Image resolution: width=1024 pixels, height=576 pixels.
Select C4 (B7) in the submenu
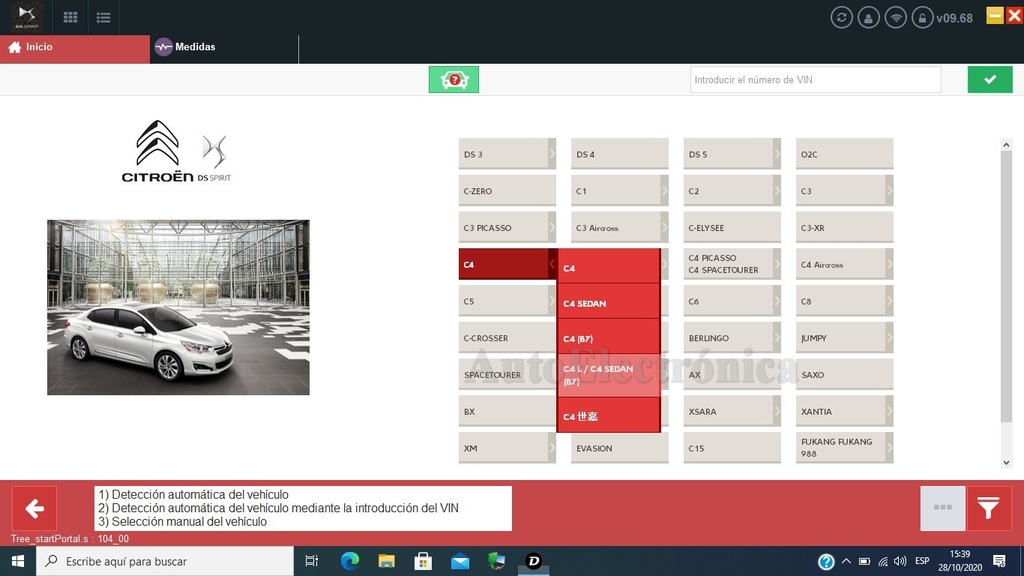(609, 338)
